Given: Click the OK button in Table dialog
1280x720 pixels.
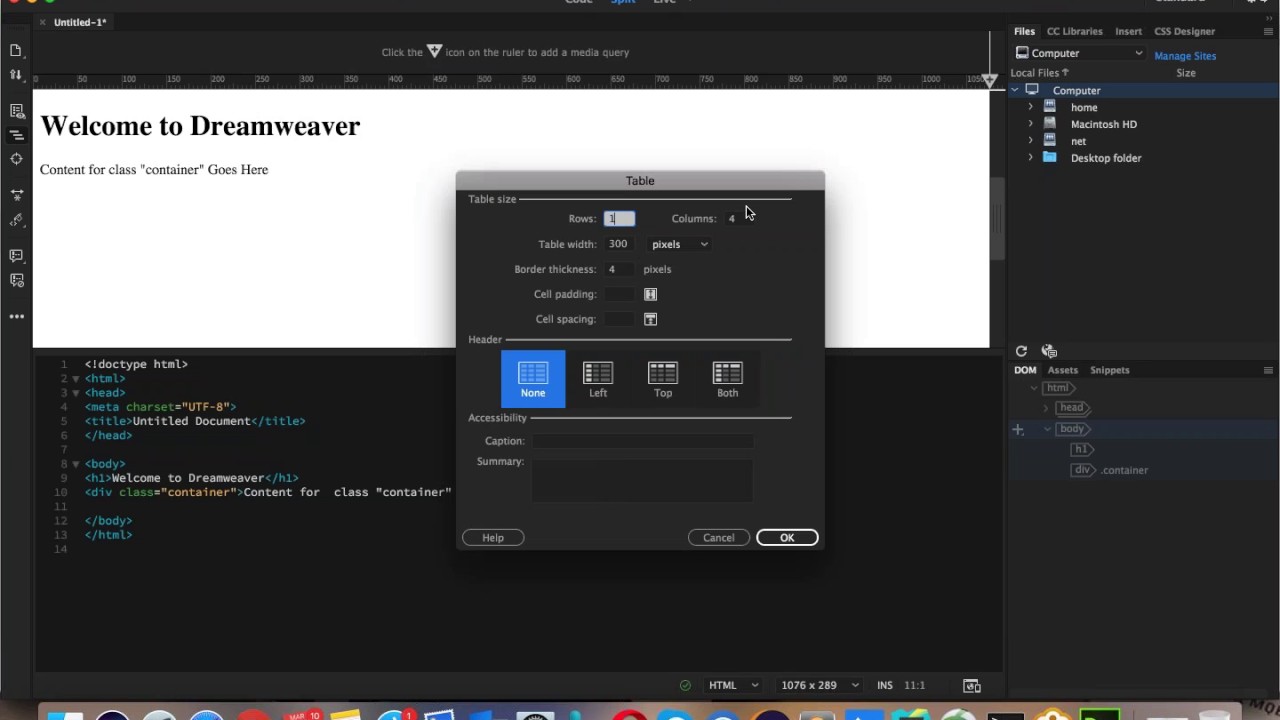Looking at the screenshot, I should [x=787, y=538].
